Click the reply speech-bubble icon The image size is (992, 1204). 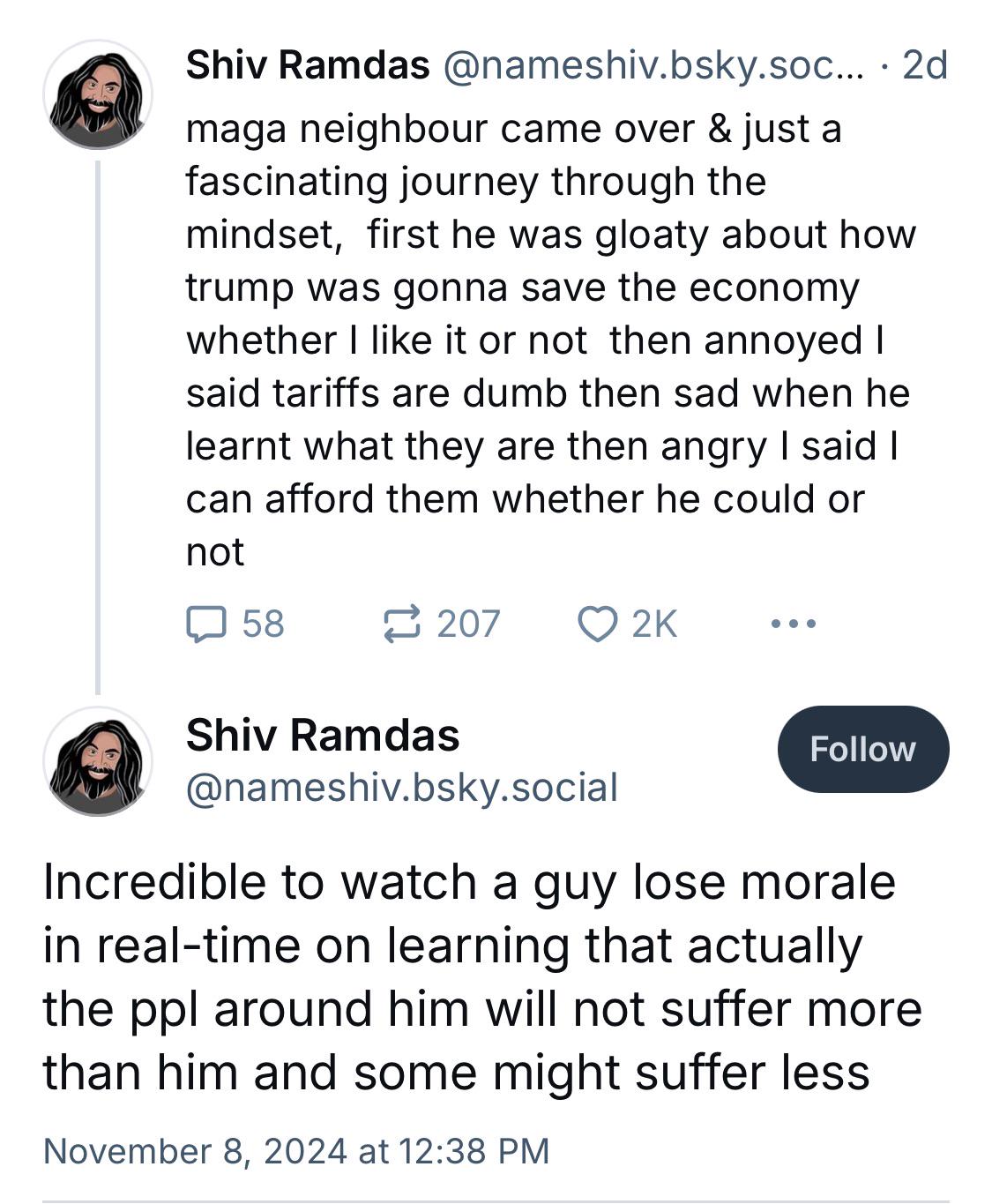point(206,624)
